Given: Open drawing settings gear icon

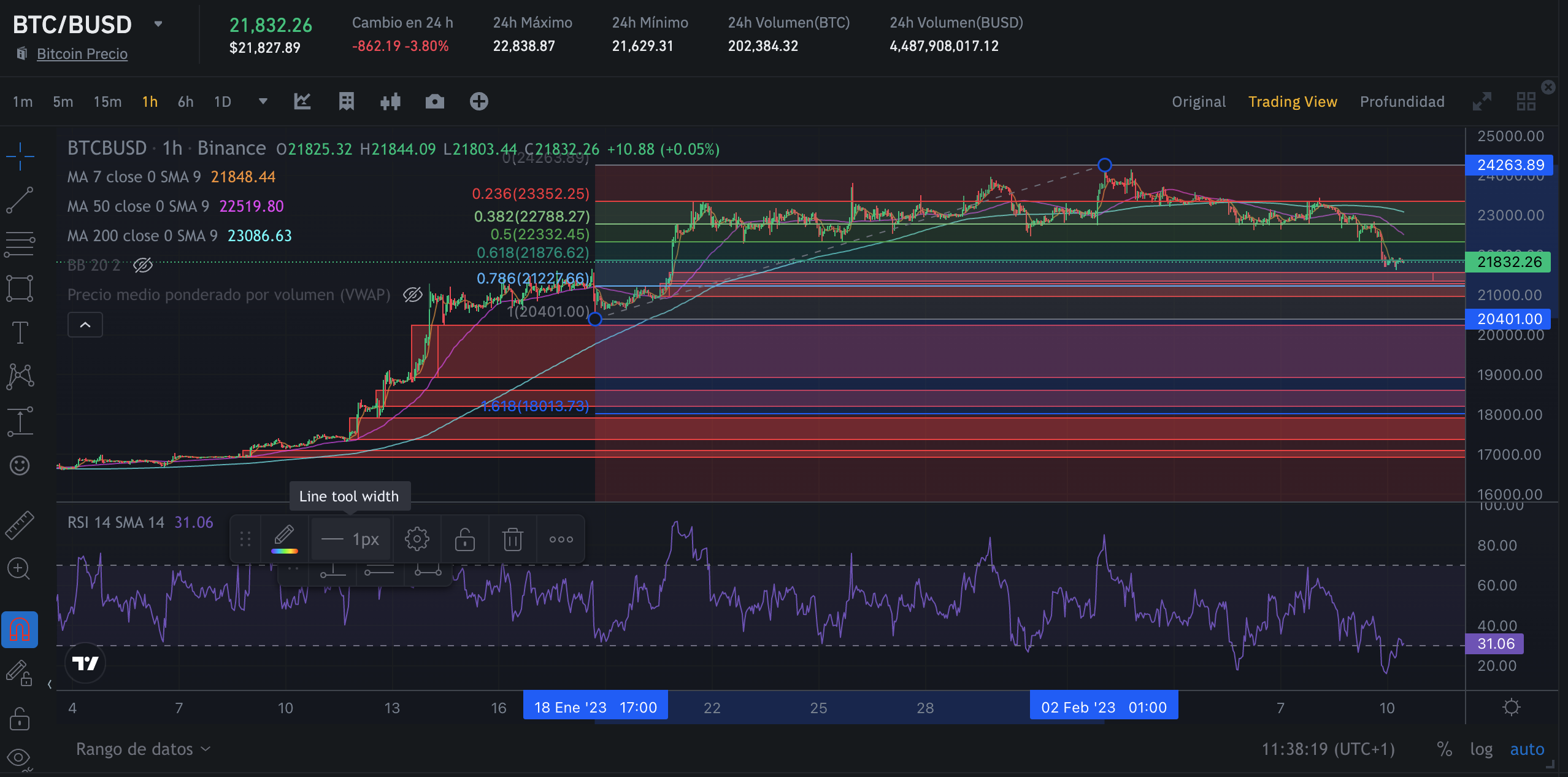Looking at the screenshot, I should 417,539.
